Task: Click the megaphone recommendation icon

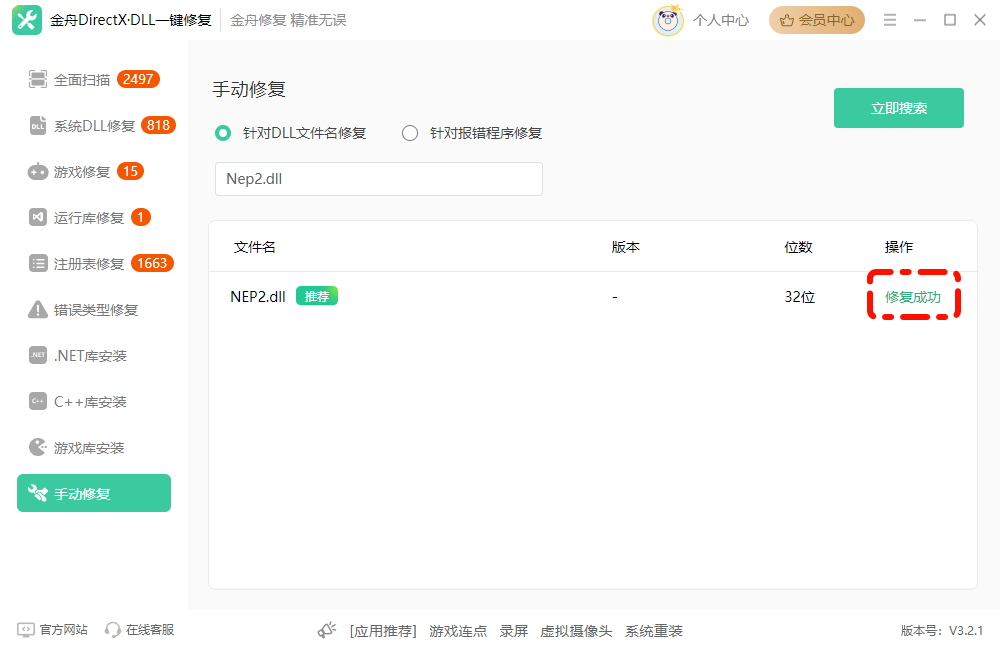Action: tap(327, 630)
